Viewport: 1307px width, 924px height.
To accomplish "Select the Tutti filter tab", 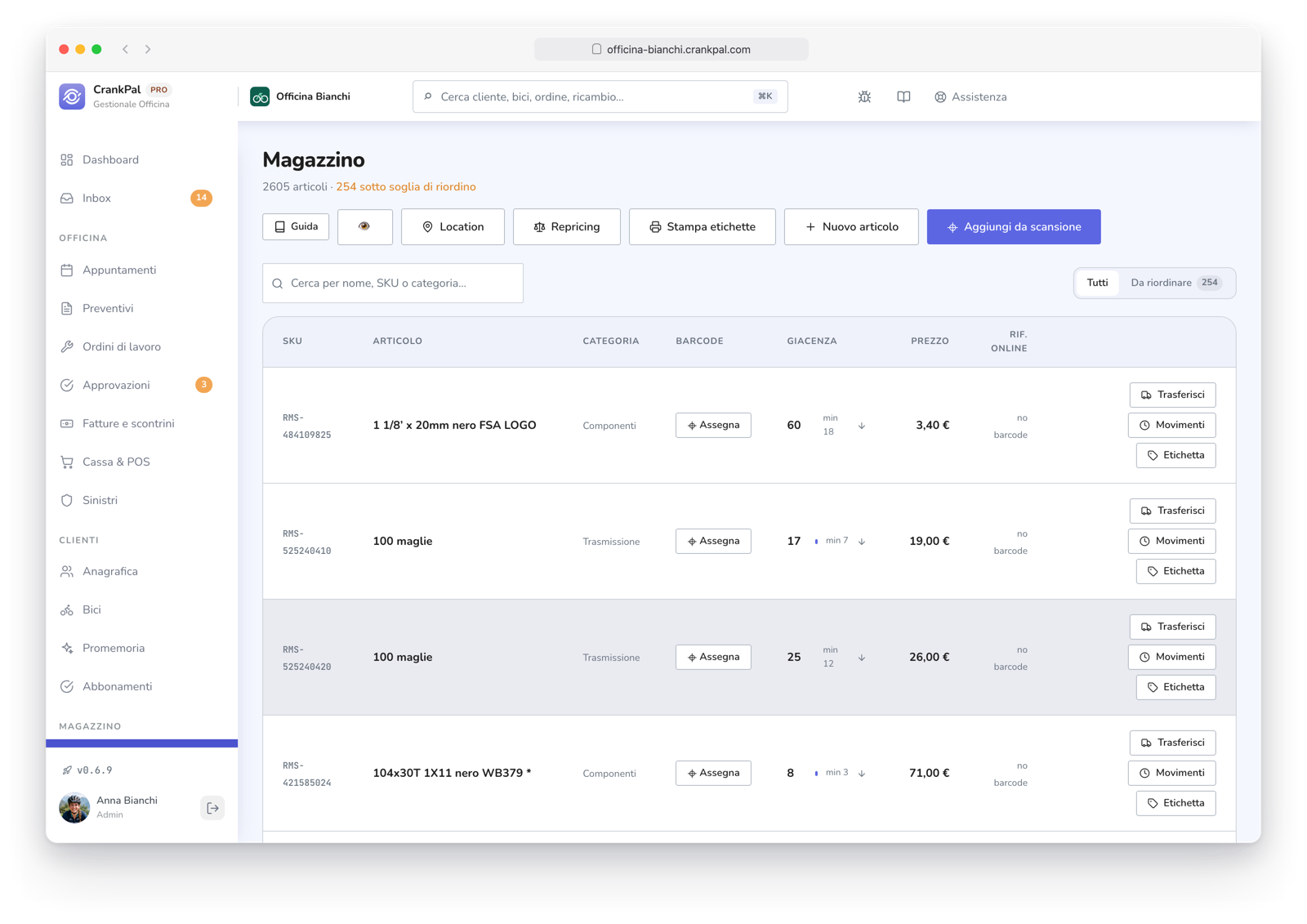I will tap(1097, 283).
